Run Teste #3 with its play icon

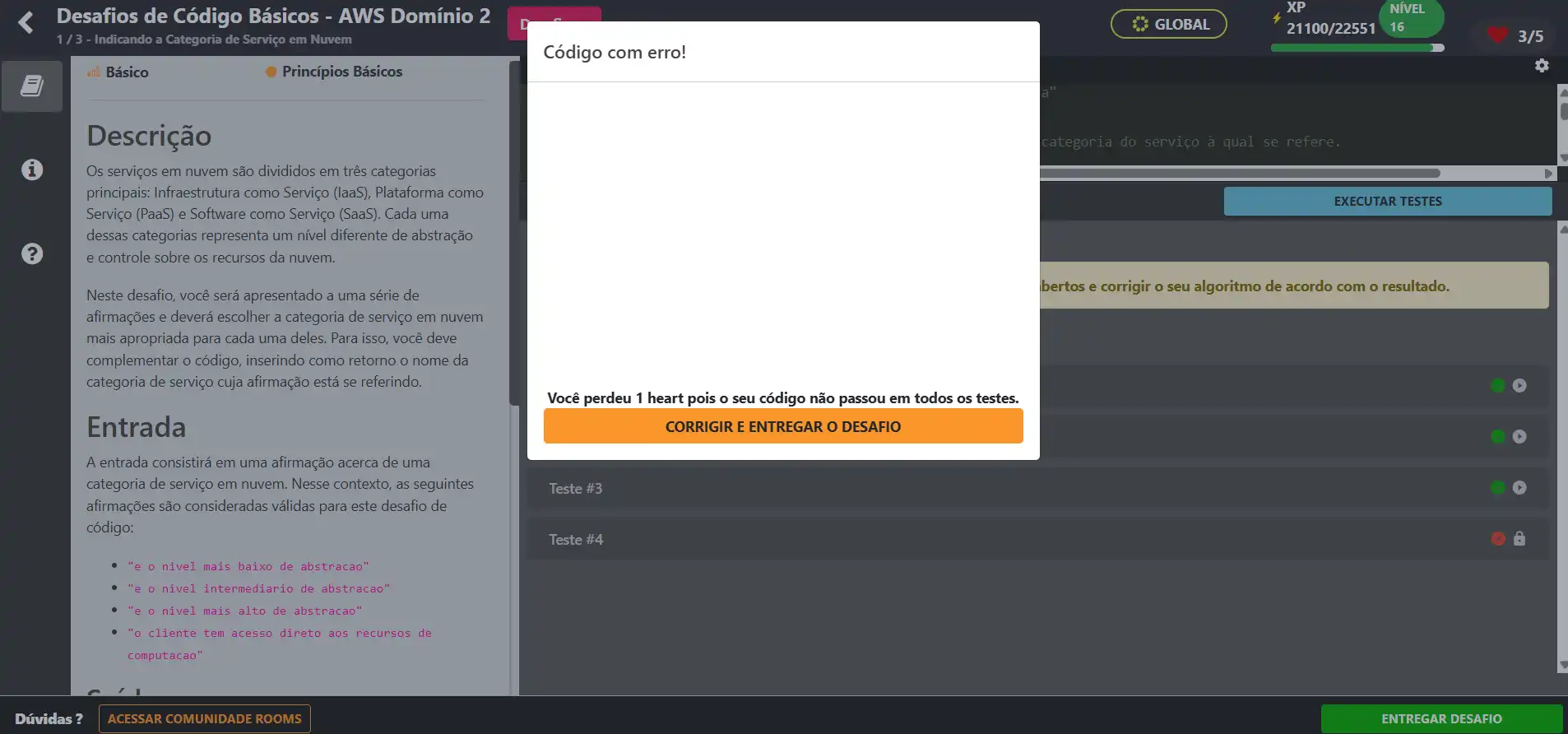point(1519,488)
